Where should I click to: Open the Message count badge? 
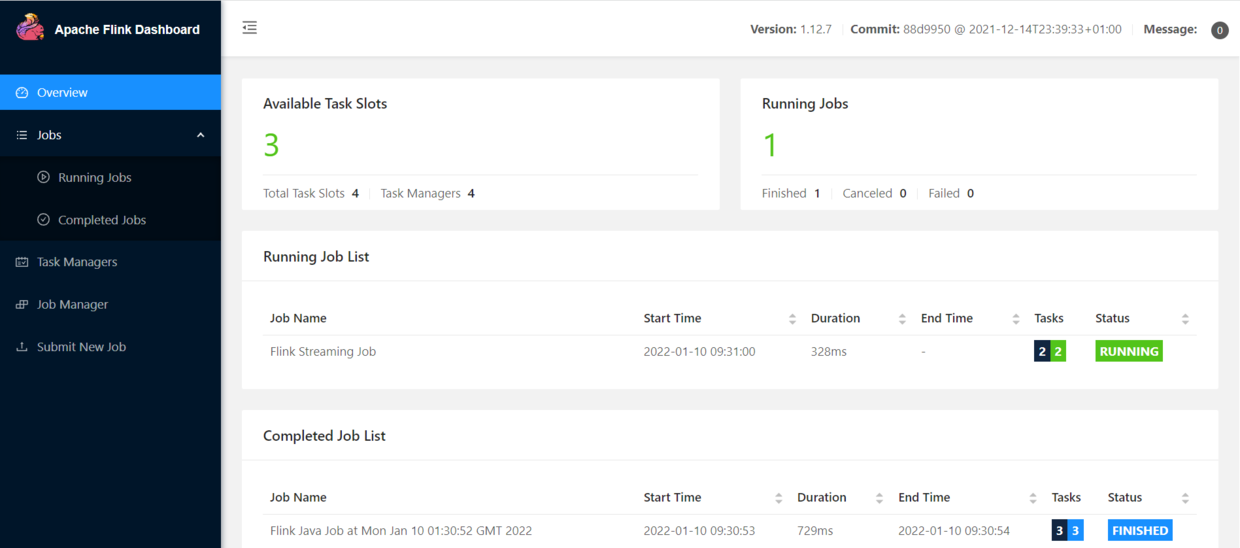tap(1219, 30)
